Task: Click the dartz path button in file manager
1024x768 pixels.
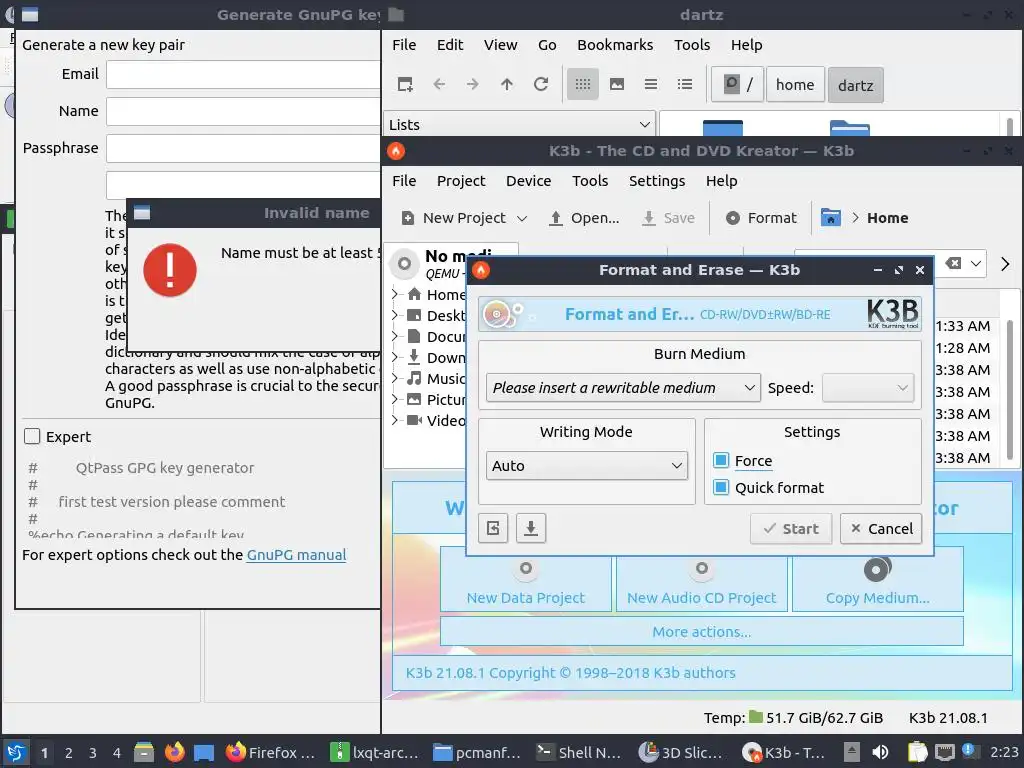Action: (856, 85)
